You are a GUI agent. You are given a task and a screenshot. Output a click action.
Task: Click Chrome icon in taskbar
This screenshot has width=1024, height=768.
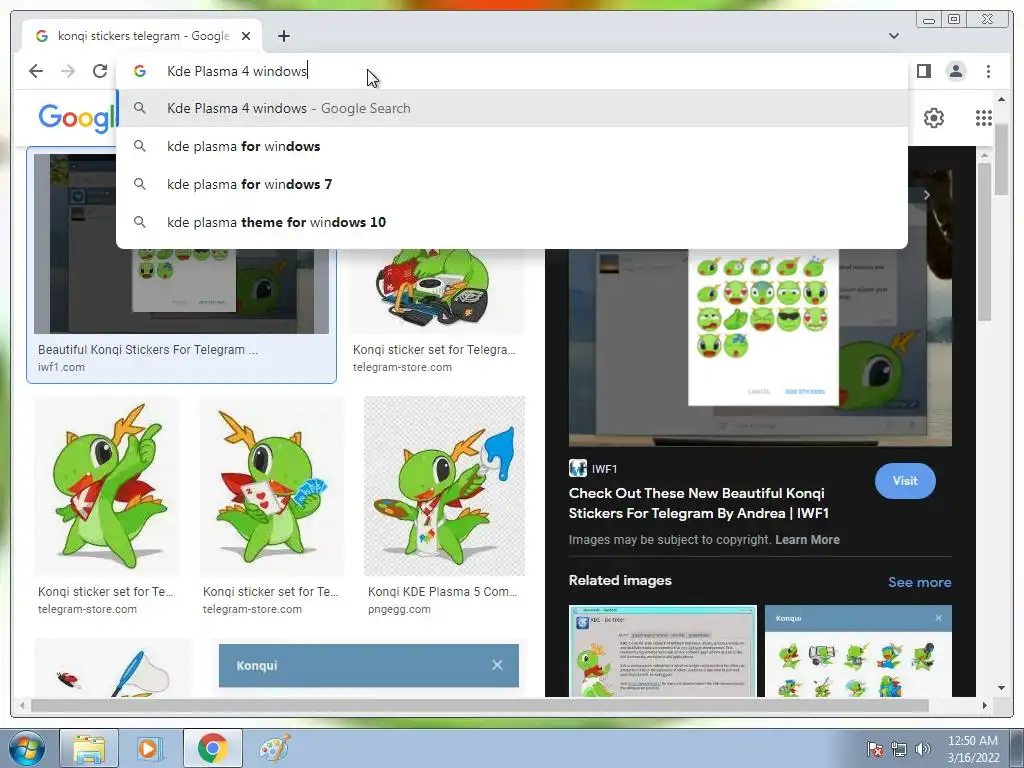tap(212, 748)
